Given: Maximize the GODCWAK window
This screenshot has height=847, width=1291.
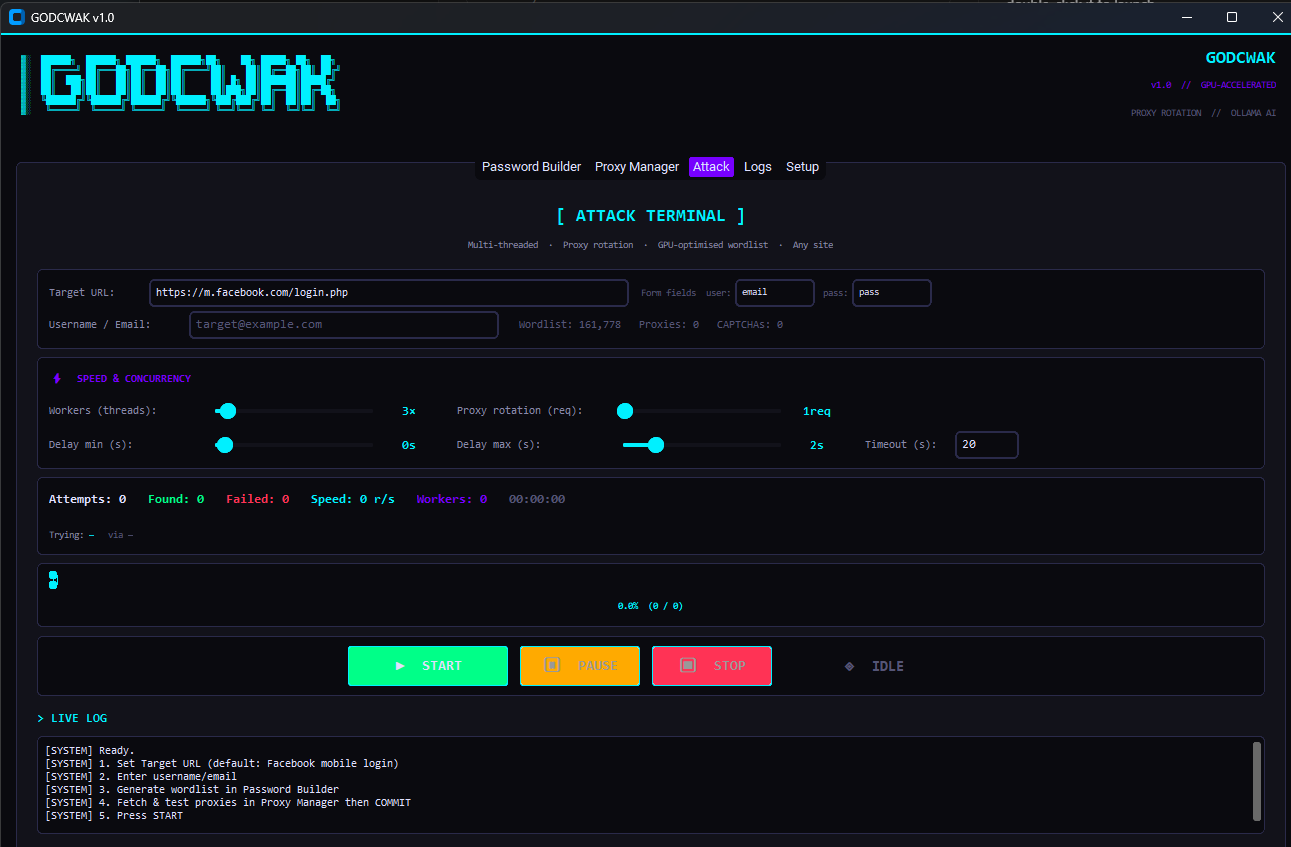Looking at the screenshot, I should [x=1232, y=17].
